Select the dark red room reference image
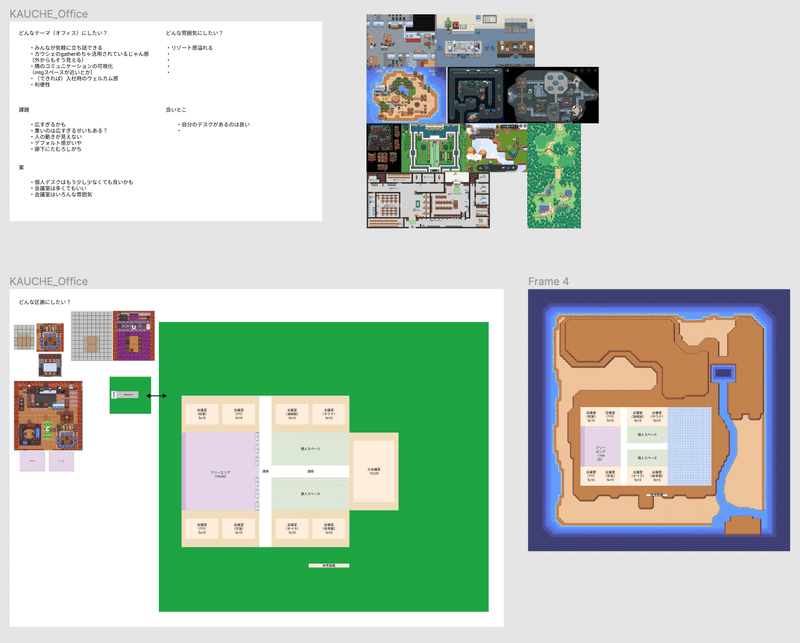The height and width of the screenshot is (643, 800). coord(384,147)
